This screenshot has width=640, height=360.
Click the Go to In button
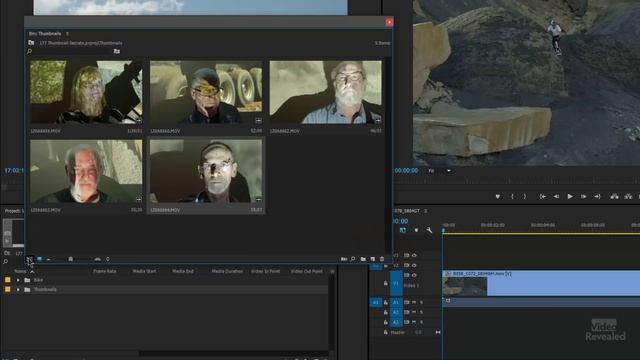pyautogui.click(x=542, y=196)
